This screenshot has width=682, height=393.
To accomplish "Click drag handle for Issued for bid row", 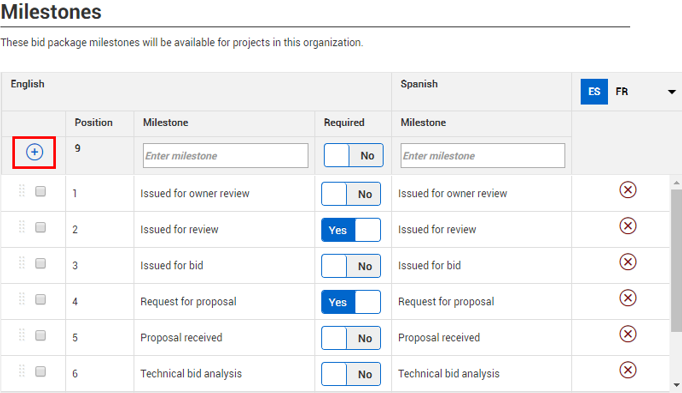I will [x=22, y=263].
